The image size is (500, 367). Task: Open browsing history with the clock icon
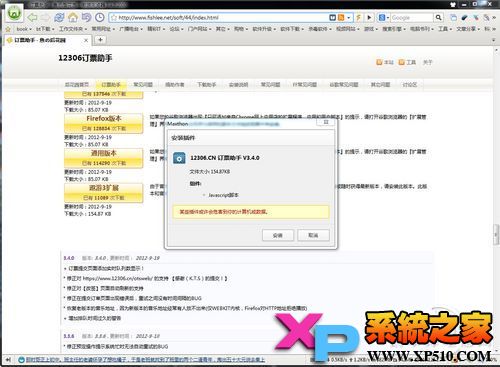tap(100, 17)
